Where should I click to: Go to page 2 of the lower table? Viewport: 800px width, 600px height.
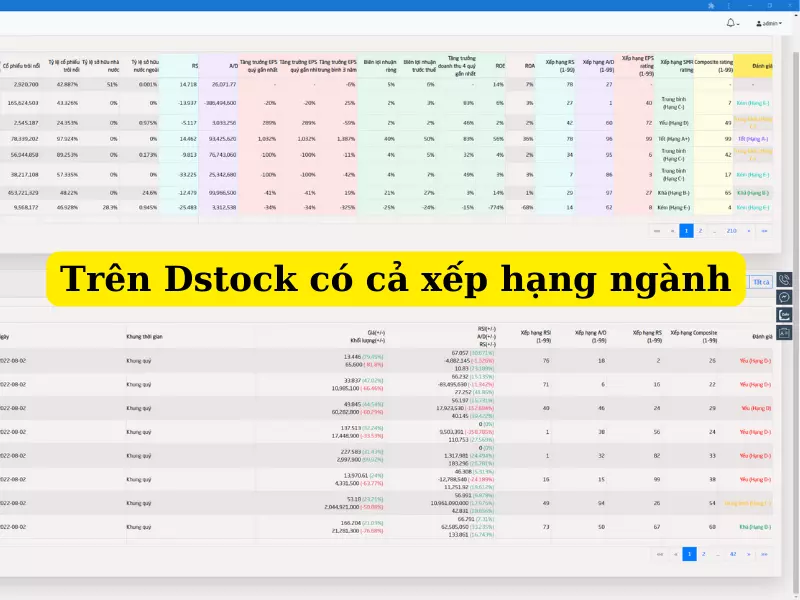tap(704, 554)
